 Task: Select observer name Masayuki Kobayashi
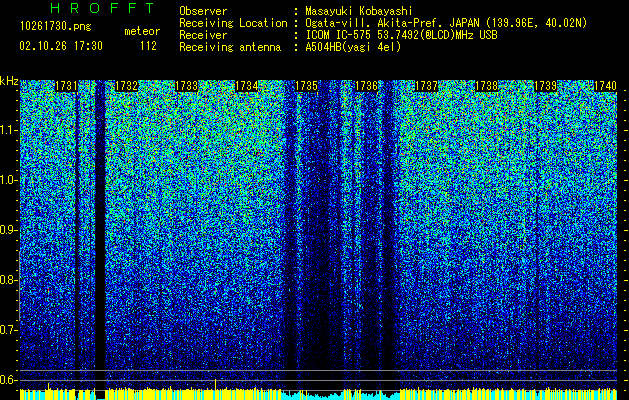359,11
